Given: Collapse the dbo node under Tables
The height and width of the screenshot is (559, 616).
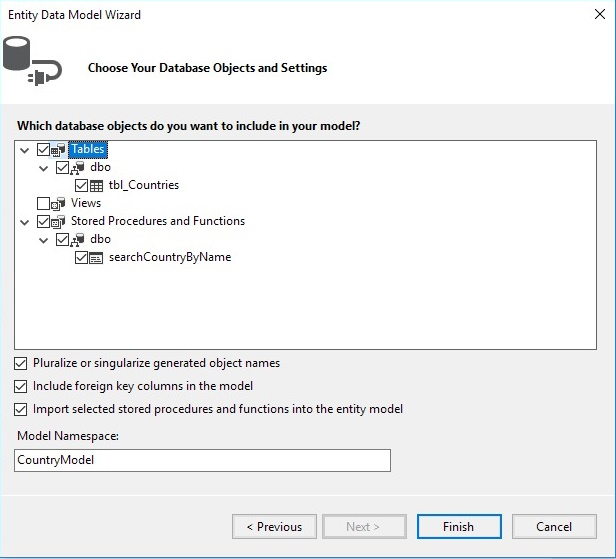Looking at the screenshot, I should coord(44,168).
